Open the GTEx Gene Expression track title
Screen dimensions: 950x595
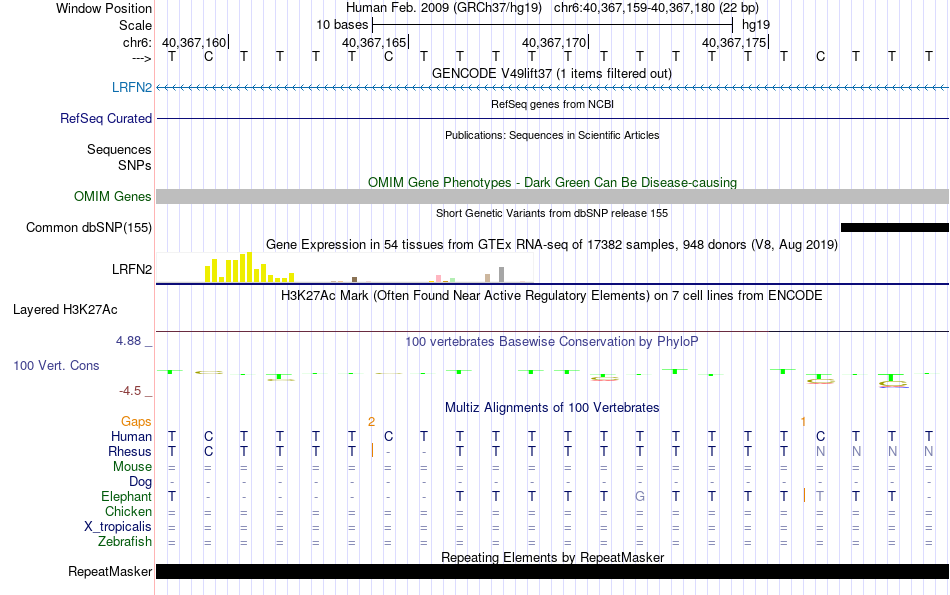[x=552, y=245]
